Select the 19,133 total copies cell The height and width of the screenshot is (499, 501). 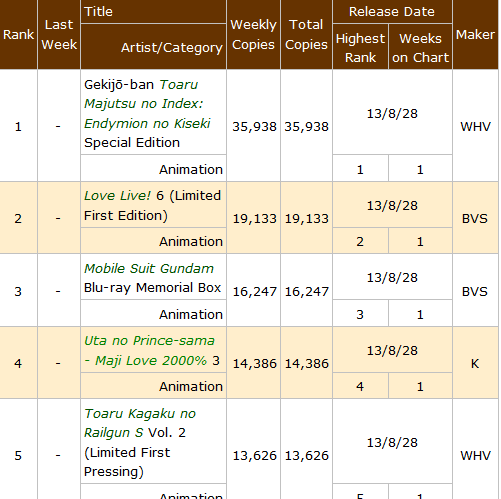click(306, 218)
